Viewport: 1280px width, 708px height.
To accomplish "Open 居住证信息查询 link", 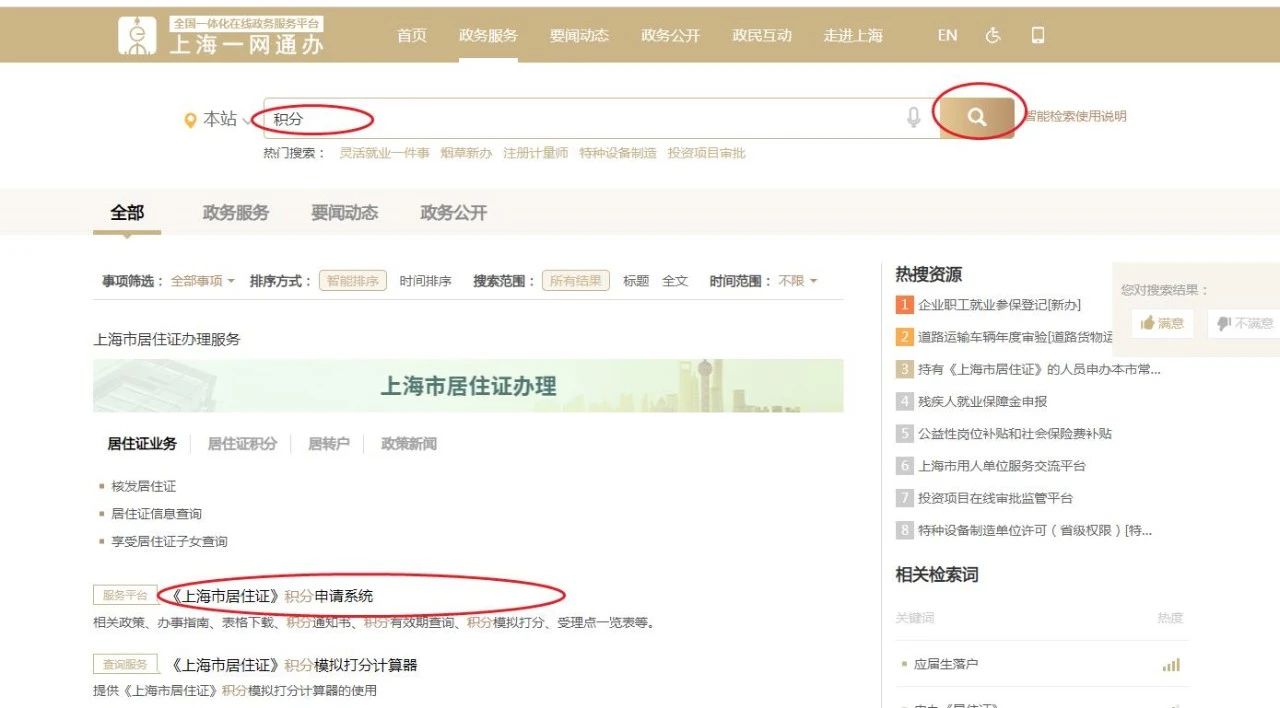I will click(x=157, y=514).
